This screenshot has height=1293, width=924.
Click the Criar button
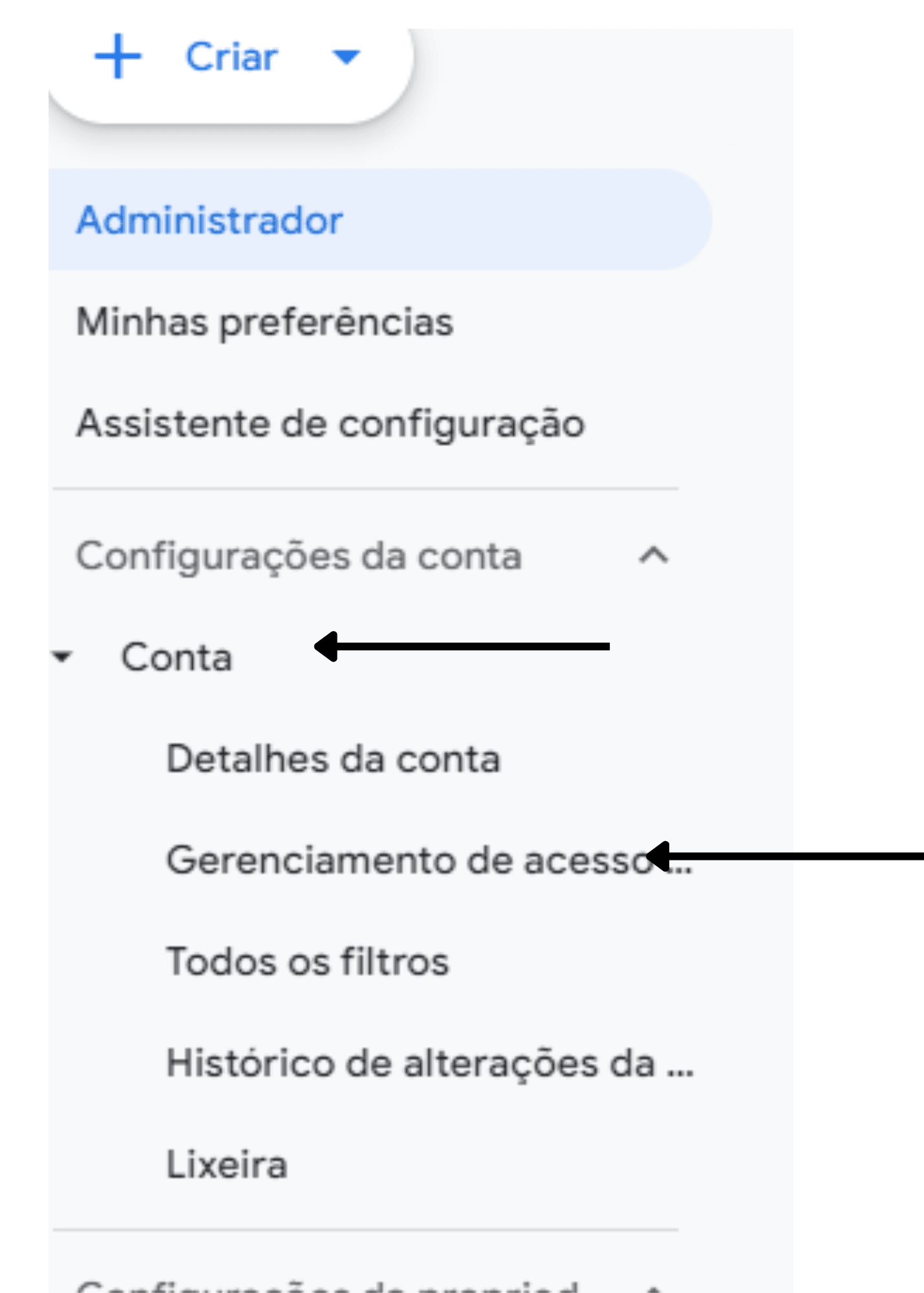(x=229, y=57)
